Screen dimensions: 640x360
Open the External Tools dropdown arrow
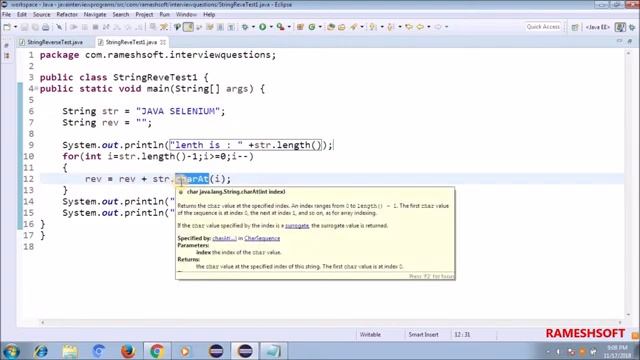(289, 27)
